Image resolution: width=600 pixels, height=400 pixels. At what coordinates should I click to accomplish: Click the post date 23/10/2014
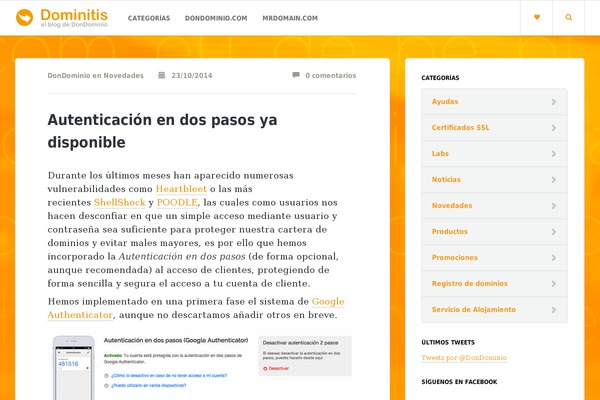coord(192,75)
